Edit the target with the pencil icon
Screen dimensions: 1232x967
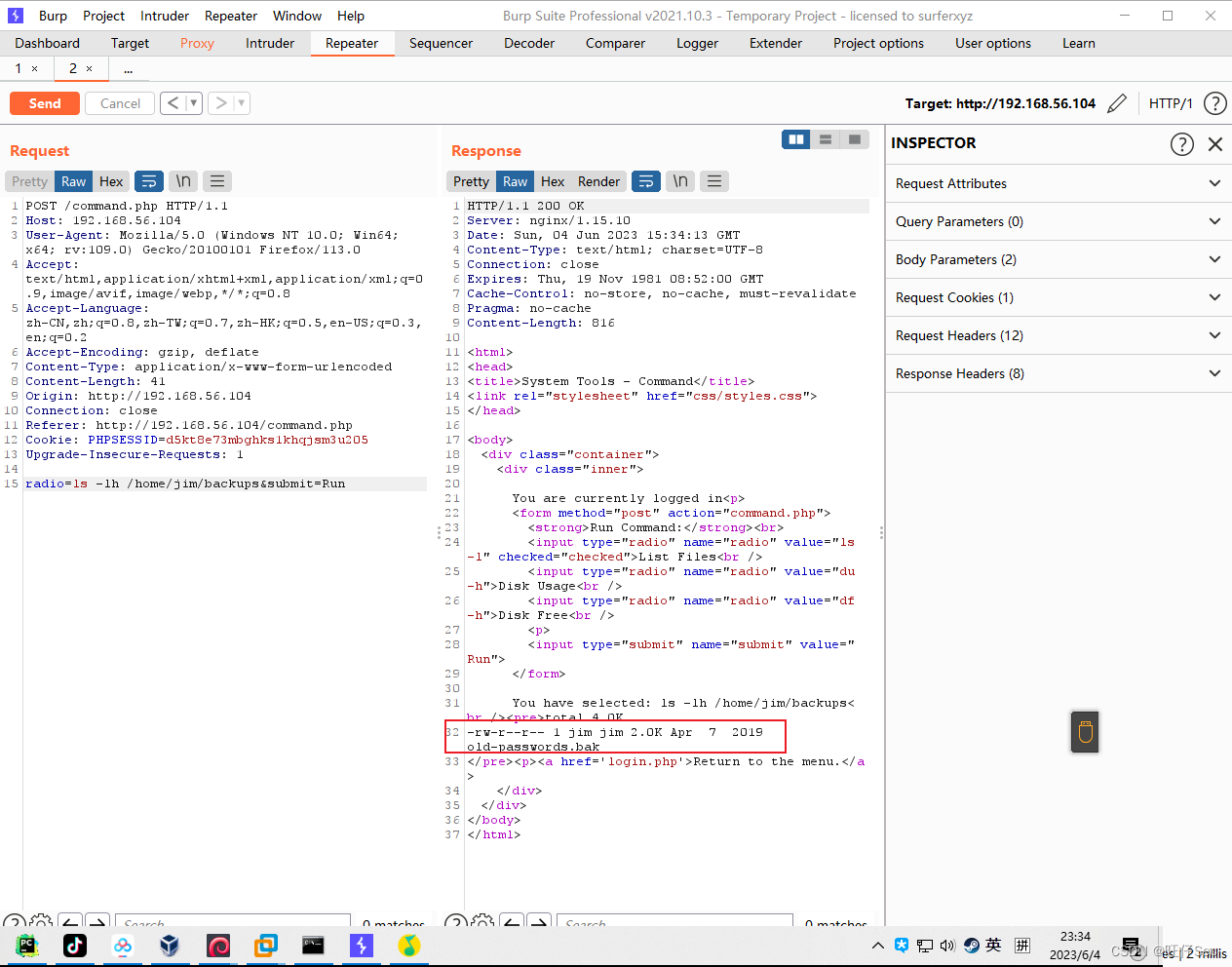point(1117,103)
